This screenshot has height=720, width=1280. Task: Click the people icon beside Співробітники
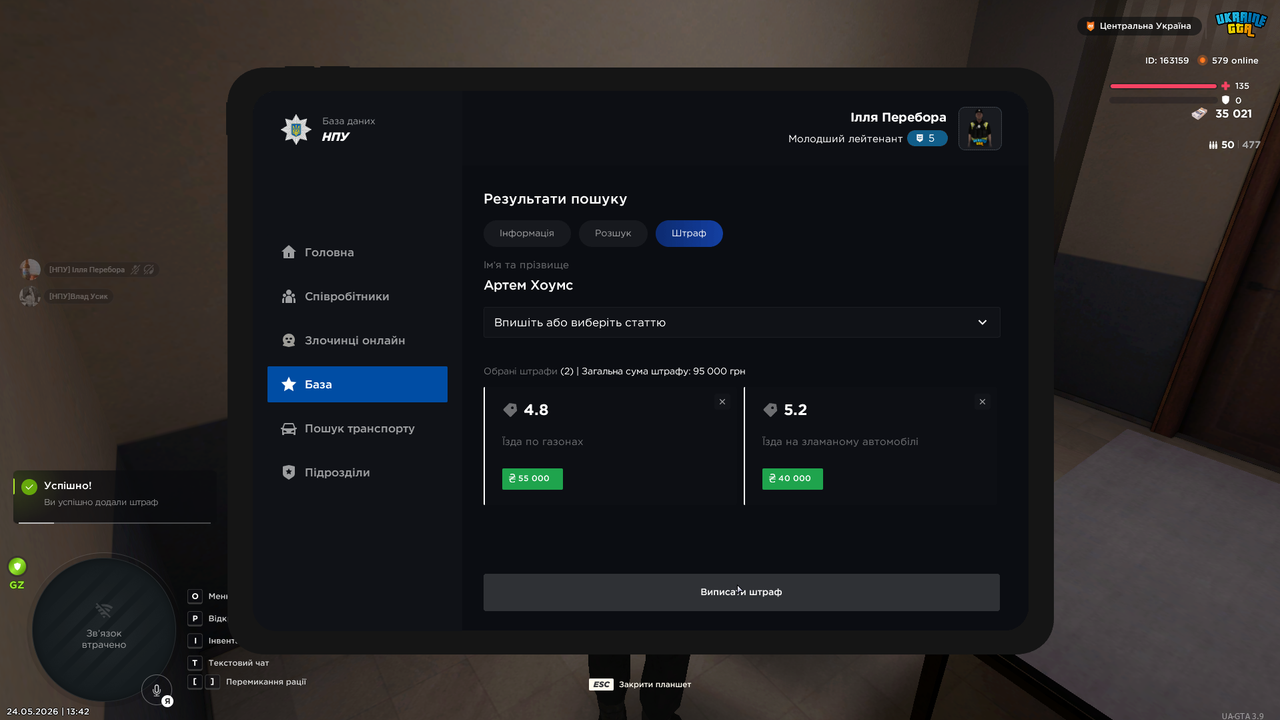[x=289, y=296]
